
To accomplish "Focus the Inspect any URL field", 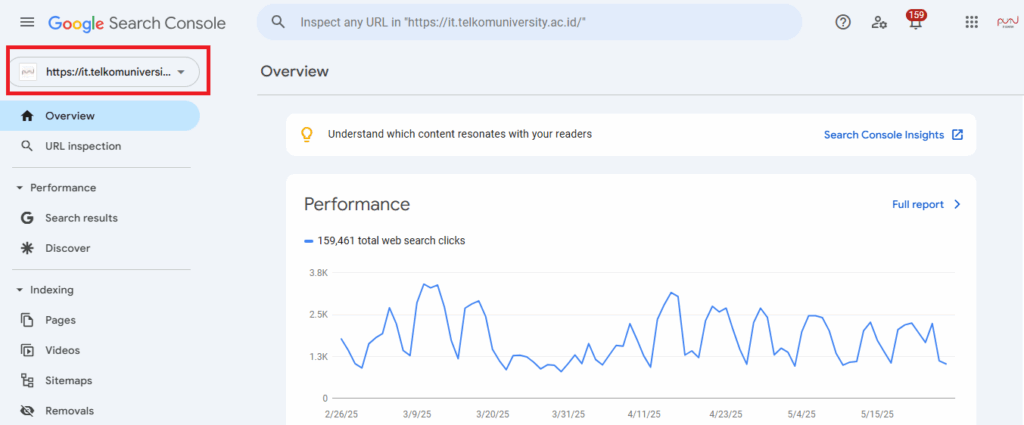I will coord(529,22).
